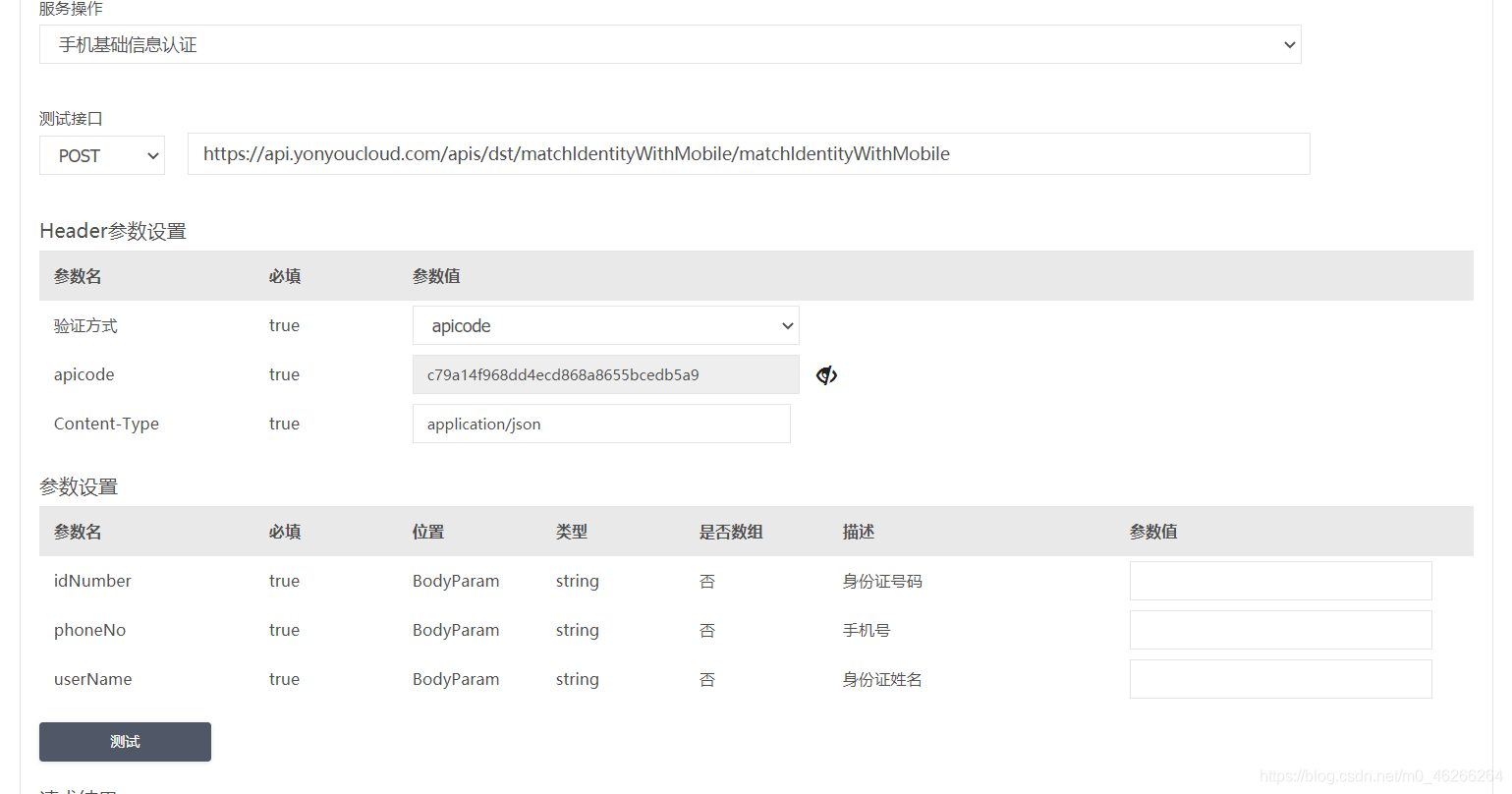The image size is (1512, 794).
Task: Click the '位置' column header
Action: (428, 532)
